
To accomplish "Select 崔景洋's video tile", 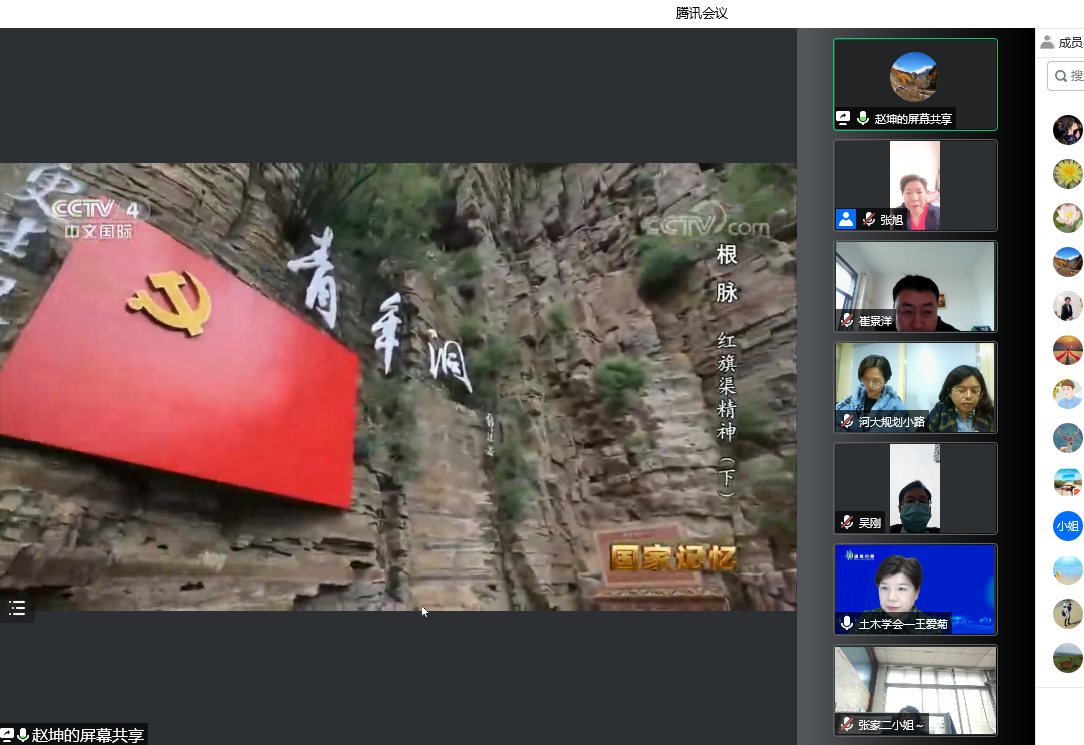I will 915,286.
